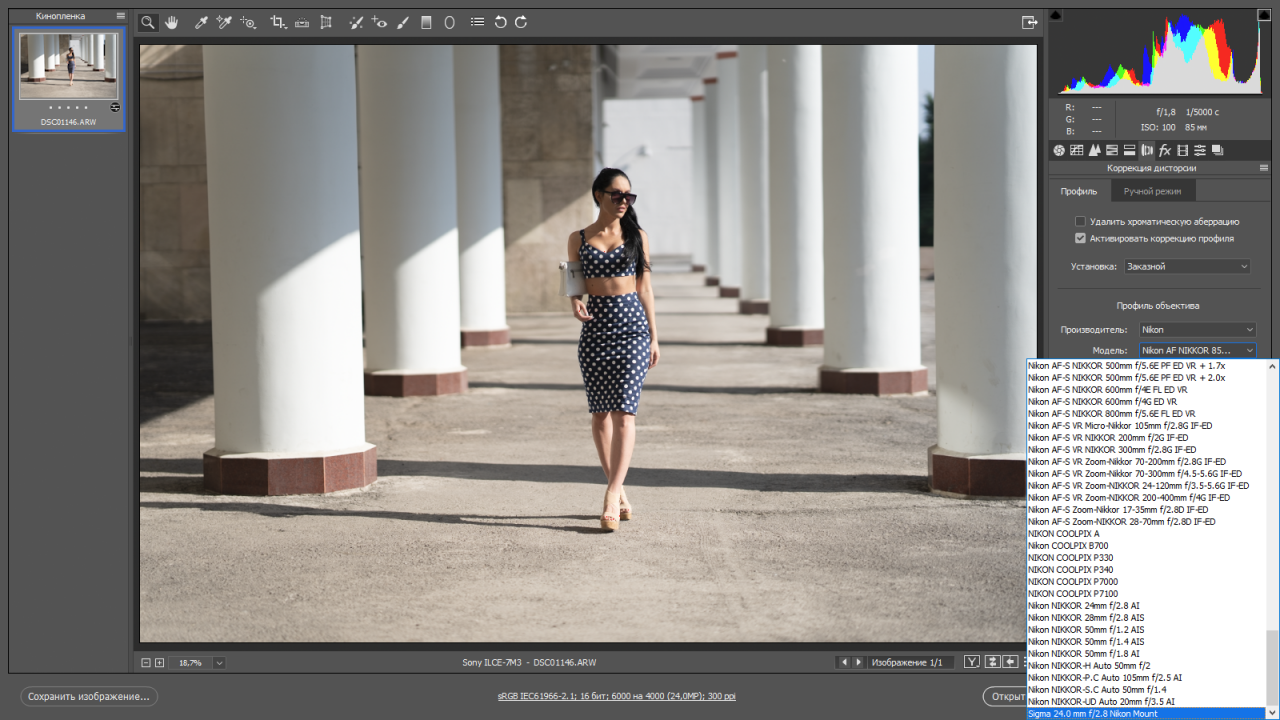Choose 'Nikon NIKKOR 24mm f/2.8 AI'
Screen dimensions: 1280x720
(x=1146, y=606)
